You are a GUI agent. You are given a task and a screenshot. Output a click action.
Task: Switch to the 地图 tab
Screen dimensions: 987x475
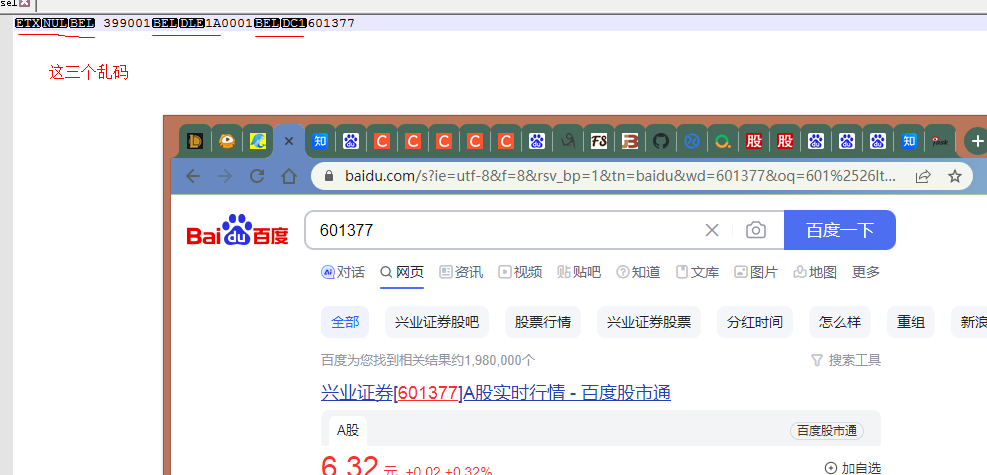[x=815, y=272]
